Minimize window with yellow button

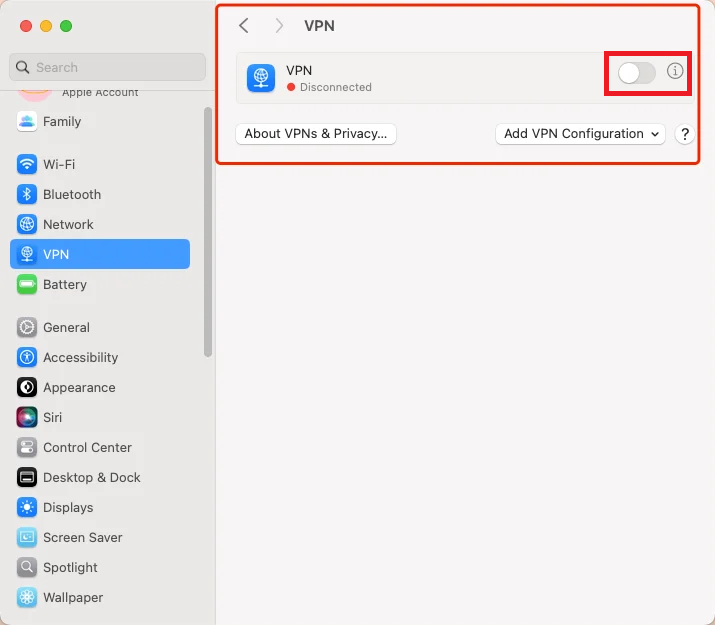click(46, 26)
